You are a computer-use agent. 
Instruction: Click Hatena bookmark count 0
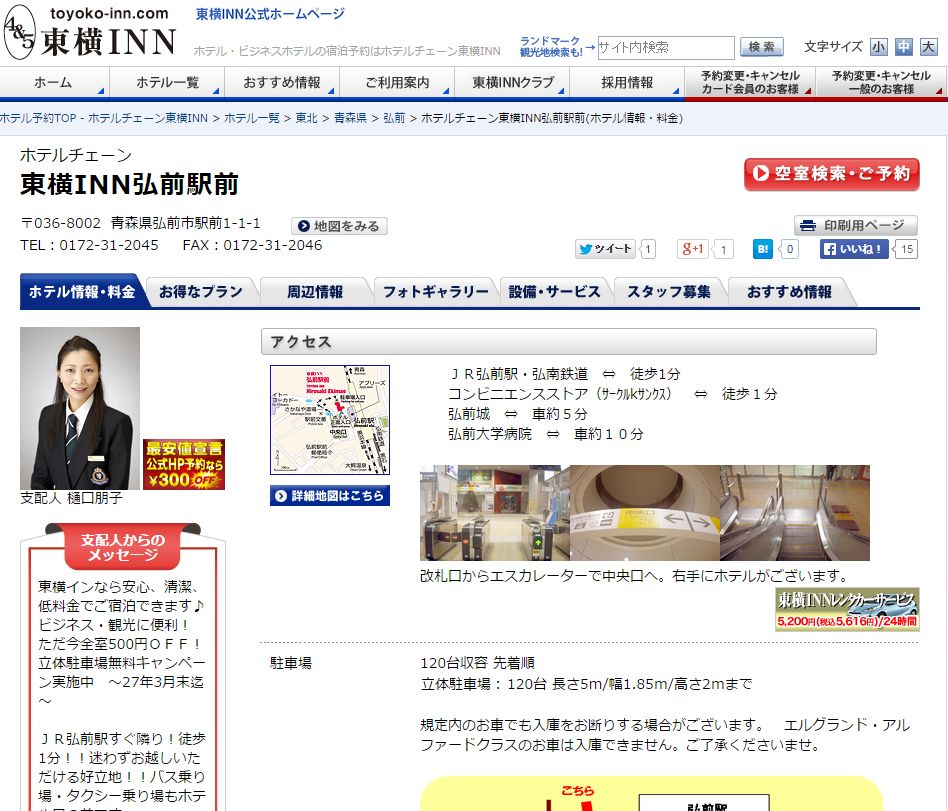coord(790,249)
